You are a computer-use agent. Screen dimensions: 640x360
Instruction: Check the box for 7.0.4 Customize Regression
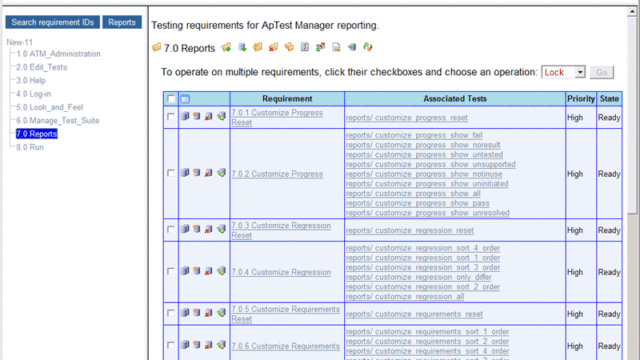point(171,271)
